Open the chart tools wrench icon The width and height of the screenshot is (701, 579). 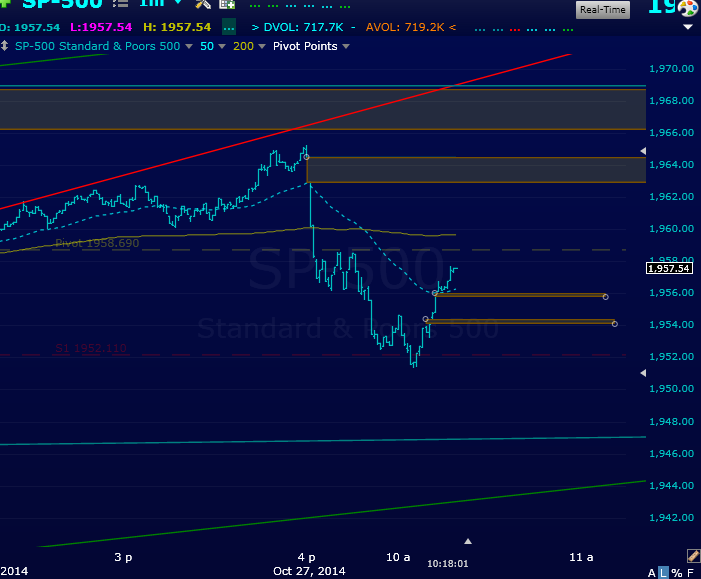pos(203,4)
